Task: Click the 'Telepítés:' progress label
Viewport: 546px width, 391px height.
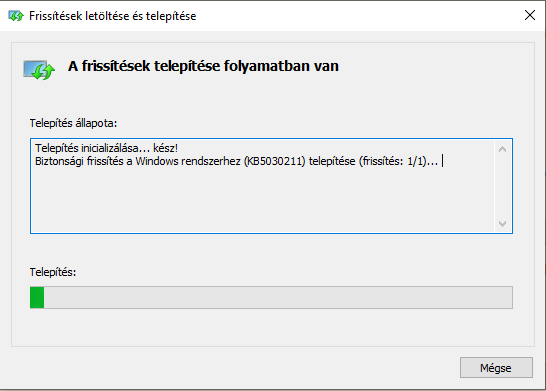Action: (x=53, y=272)
